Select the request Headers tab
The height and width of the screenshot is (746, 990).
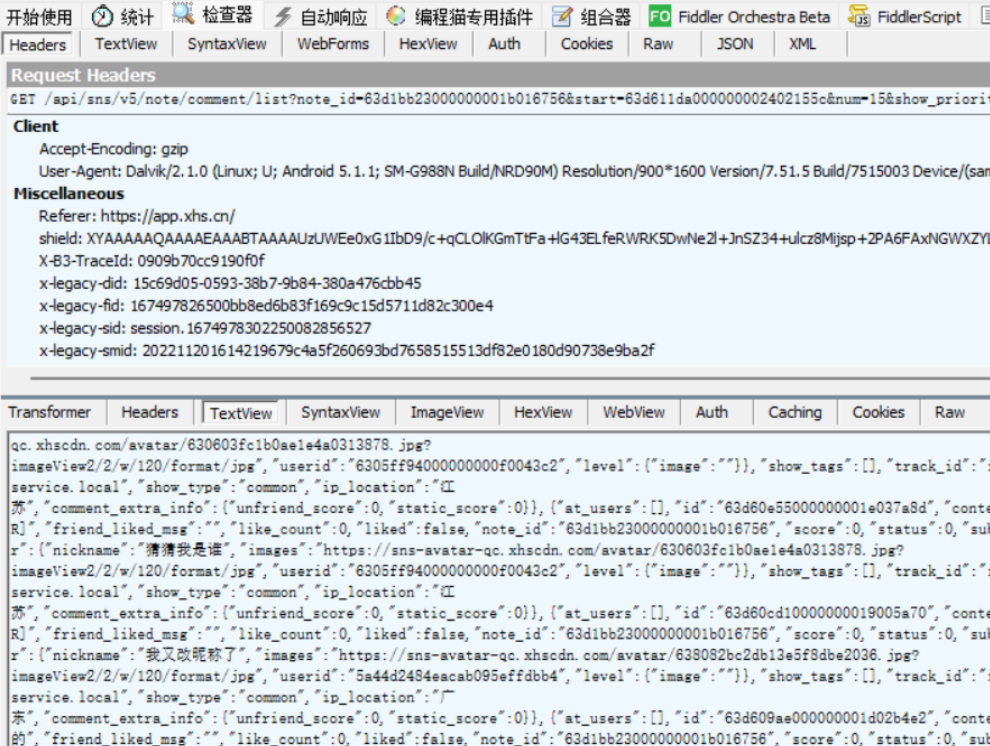(x=38, y=45)
